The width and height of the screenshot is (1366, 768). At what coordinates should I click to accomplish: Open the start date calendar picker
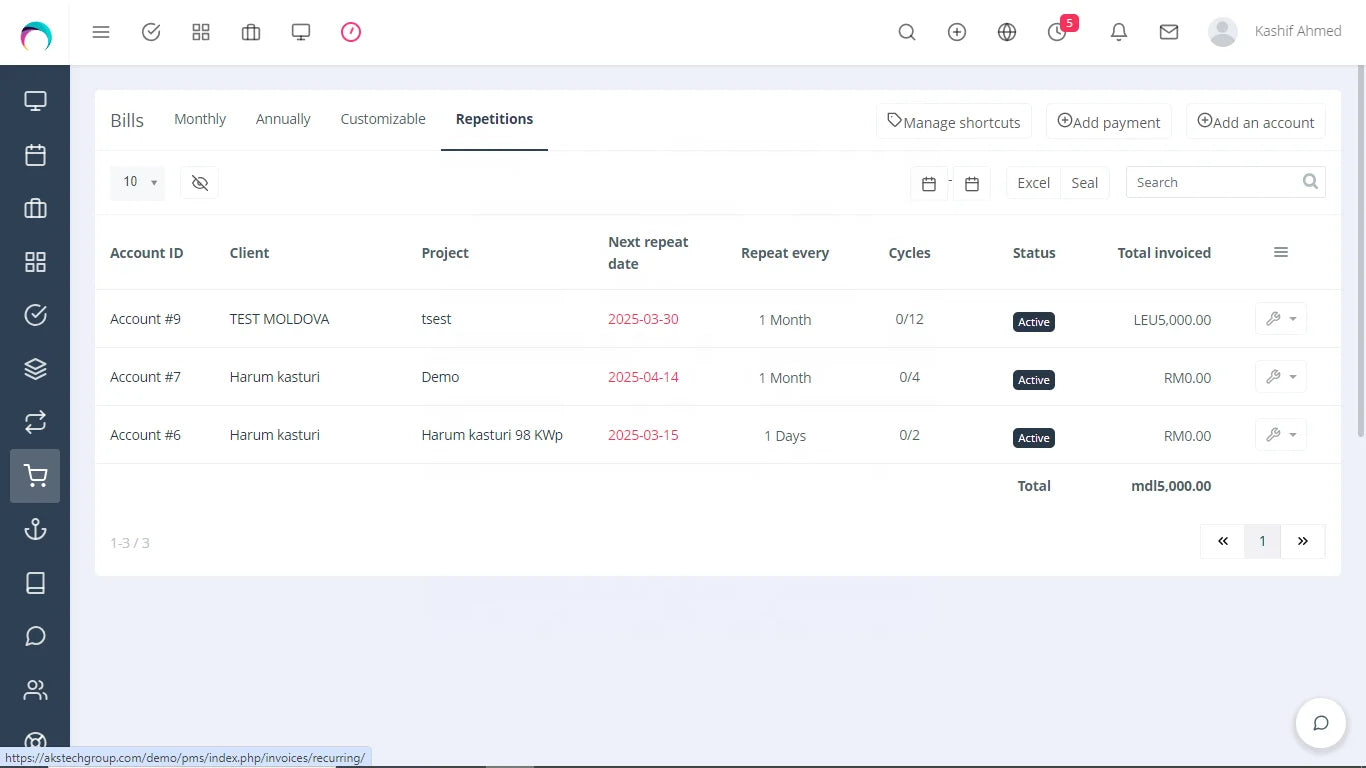[x=929, y=183]
